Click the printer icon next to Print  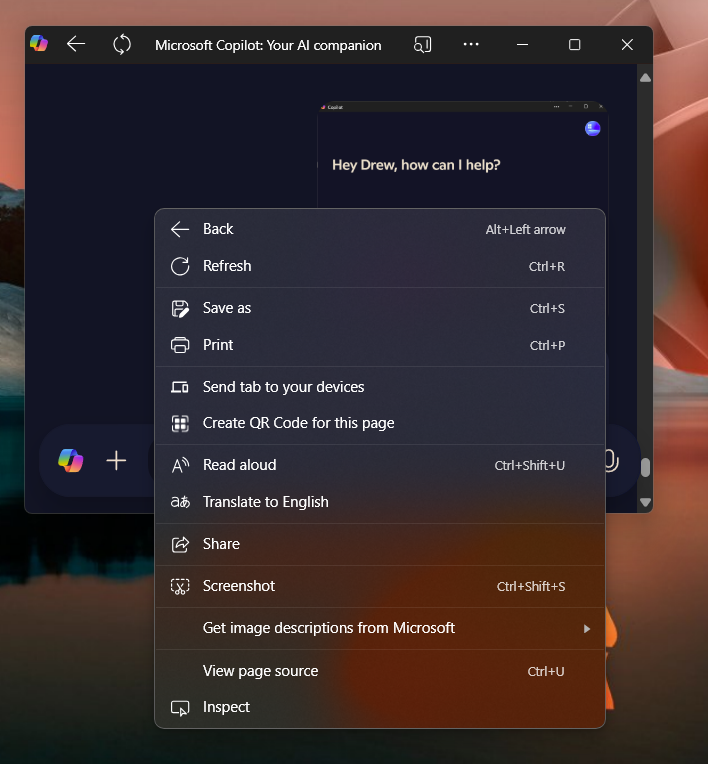point(180,345)
